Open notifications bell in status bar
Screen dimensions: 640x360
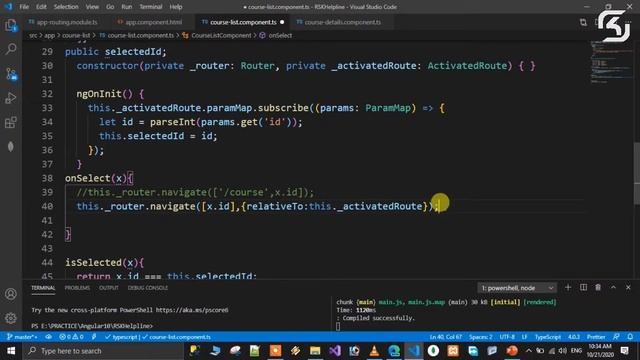(x=630, y=337)
